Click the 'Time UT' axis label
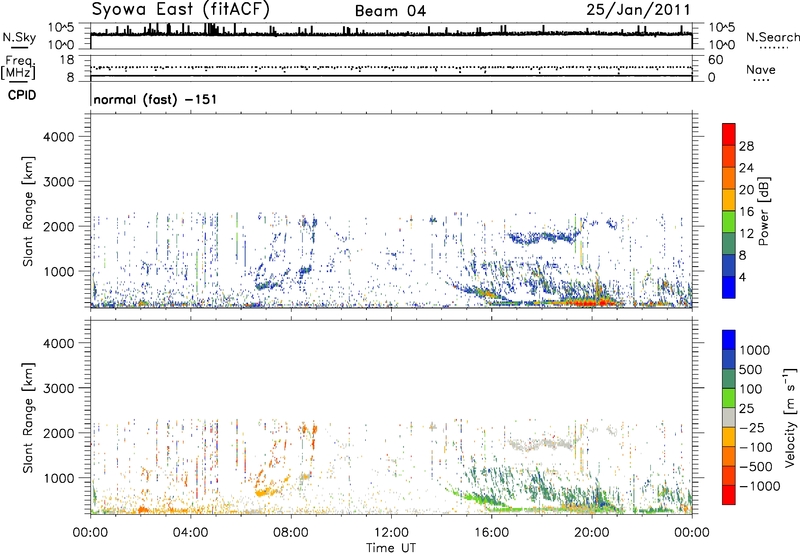 (391, 548)
